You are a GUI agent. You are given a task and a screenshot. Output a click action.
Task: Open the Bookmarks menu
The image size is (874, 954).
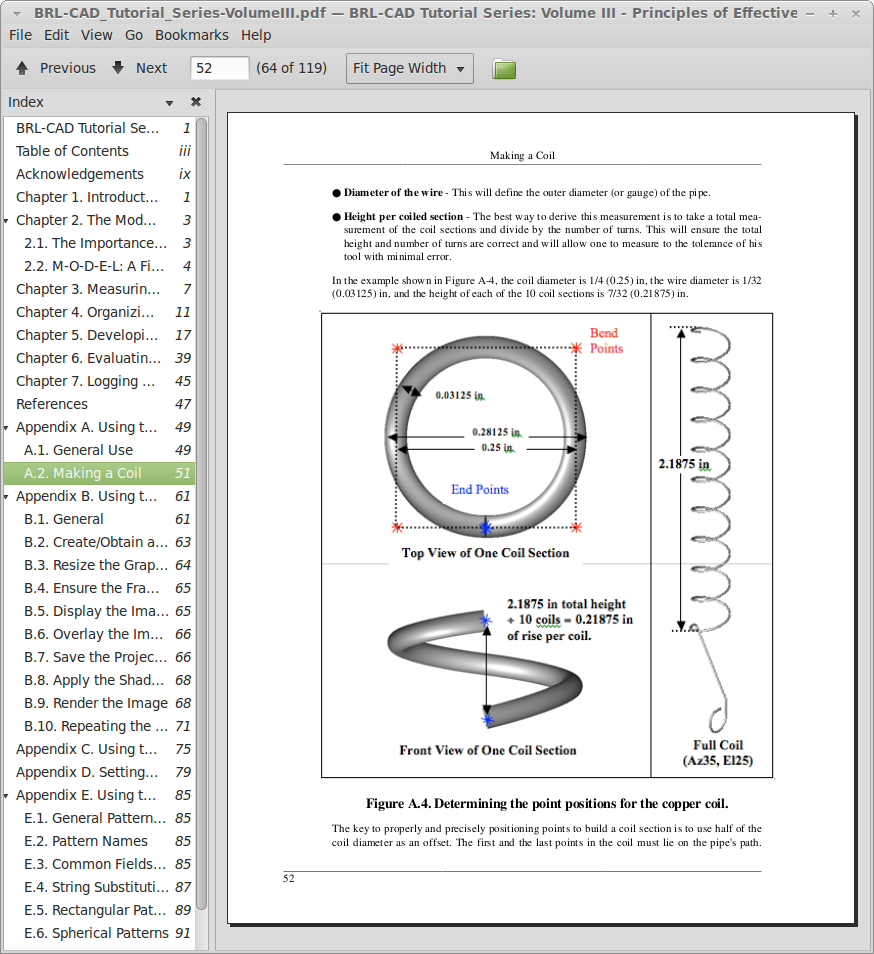pyautogui.click(x=191, y=35)
